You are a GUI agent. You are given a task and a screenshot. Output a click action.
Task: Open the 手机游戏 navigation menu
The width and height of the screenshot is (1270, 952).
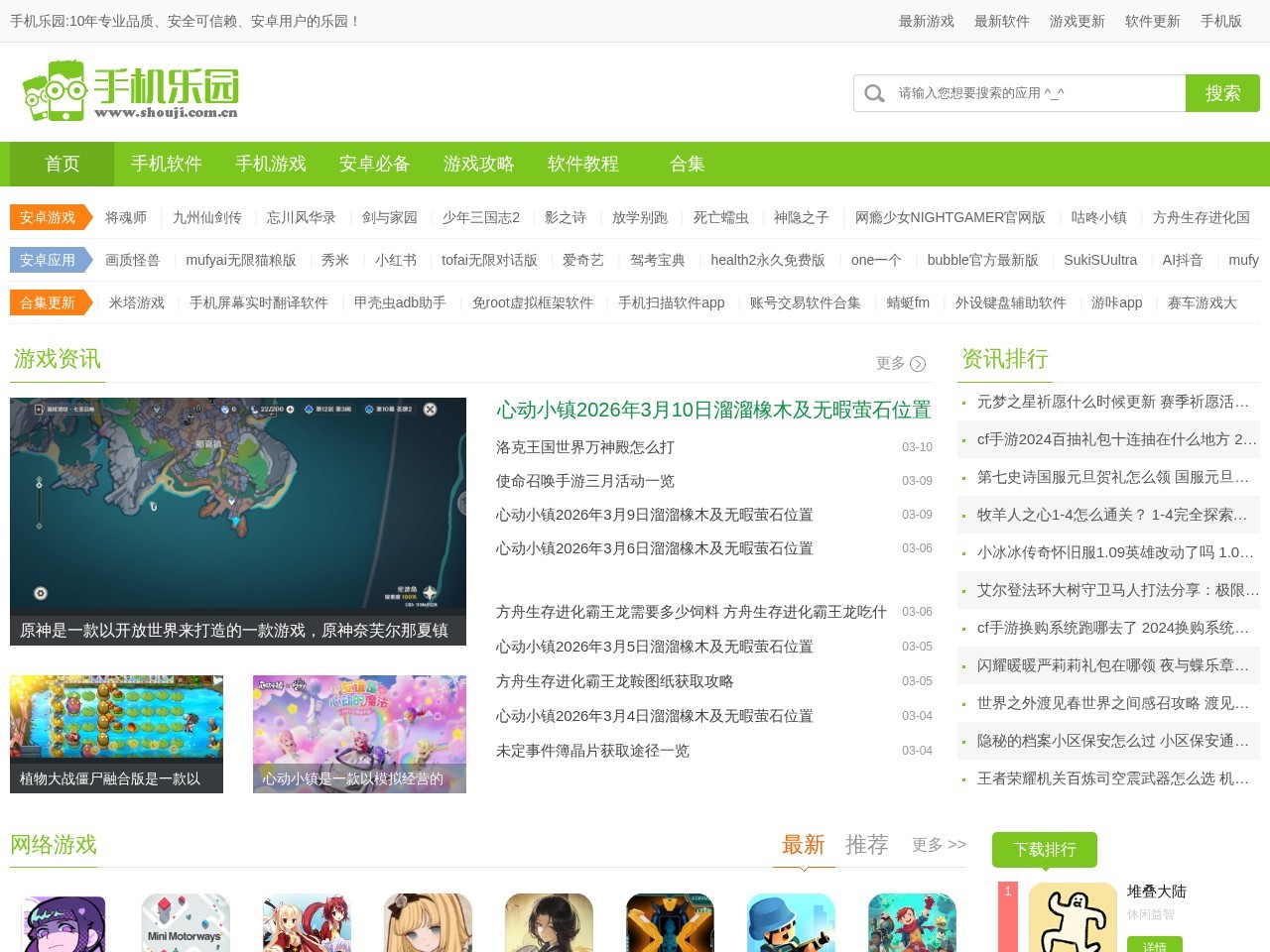coord(270,164)
